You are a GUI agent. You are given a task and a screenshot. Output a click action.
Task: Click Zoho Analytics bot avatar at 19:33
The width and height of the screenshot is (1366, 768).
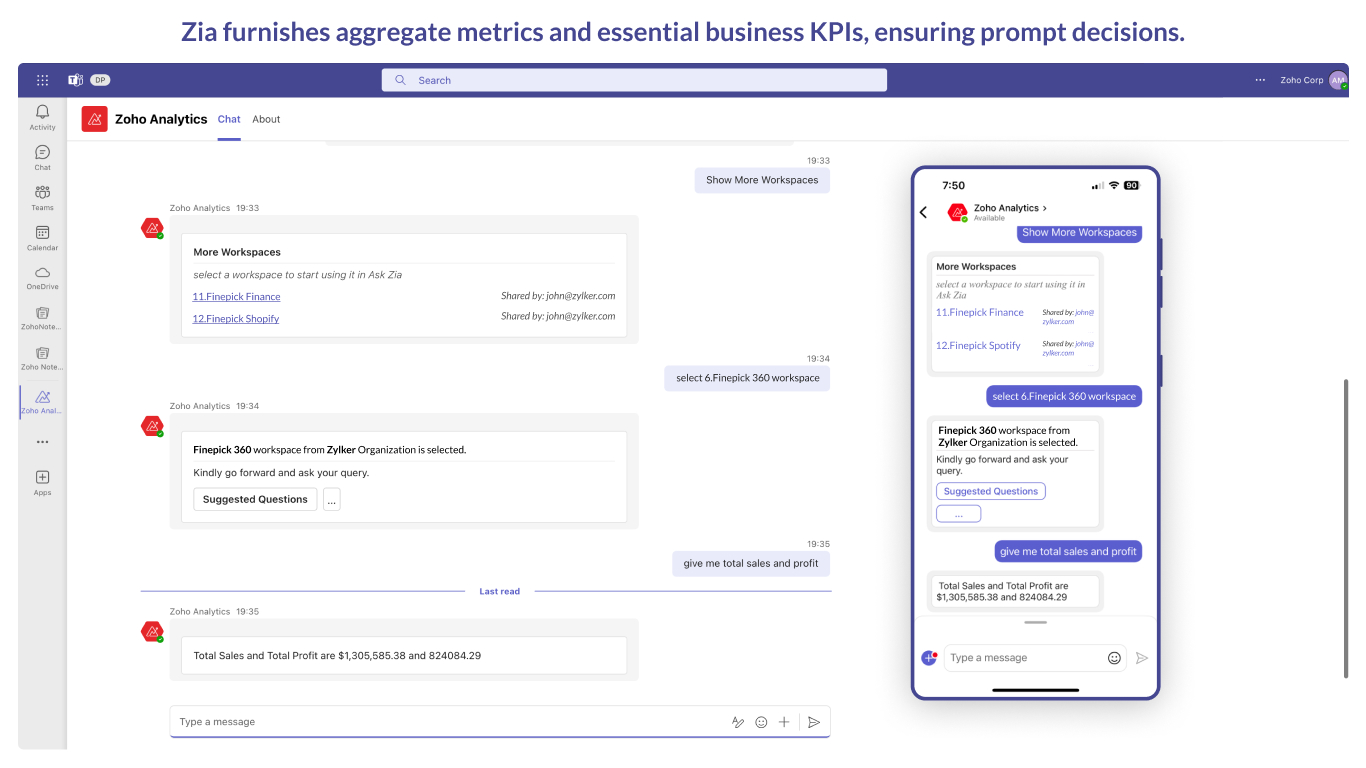(x=152, y=228)
